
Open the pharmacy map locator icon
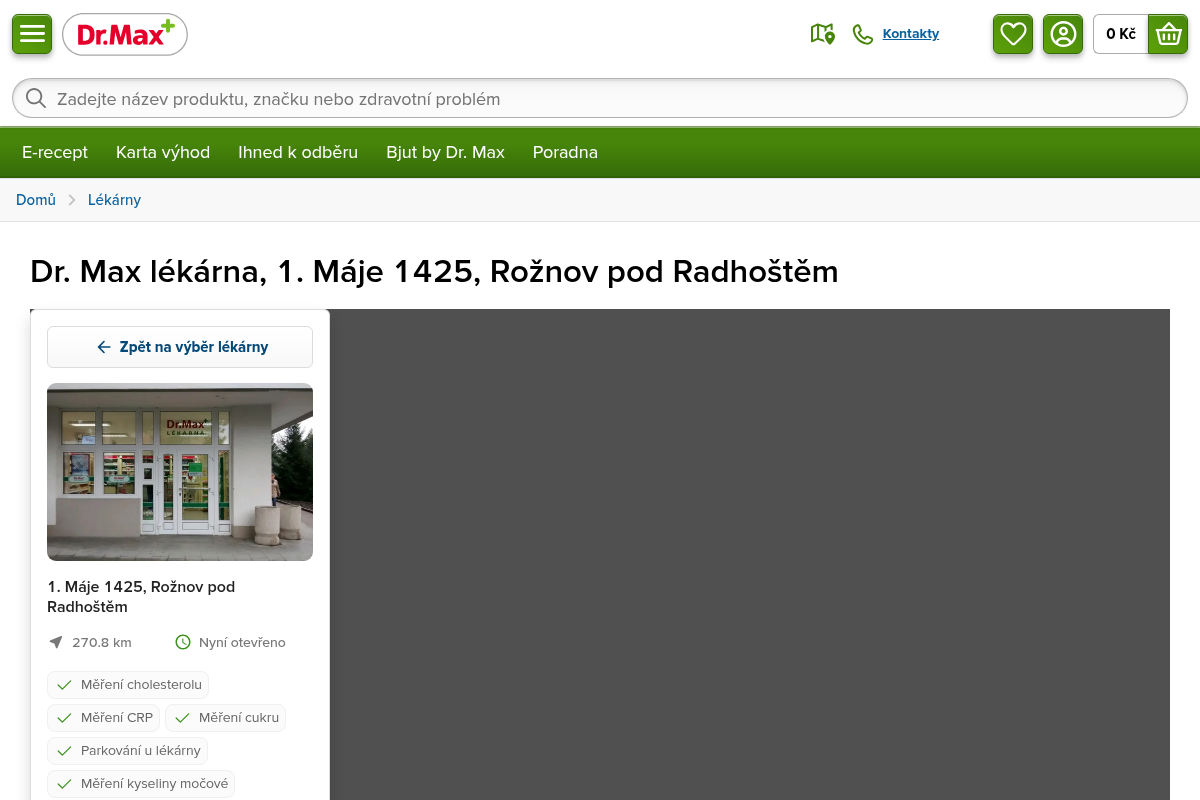[x=822, y=34]
